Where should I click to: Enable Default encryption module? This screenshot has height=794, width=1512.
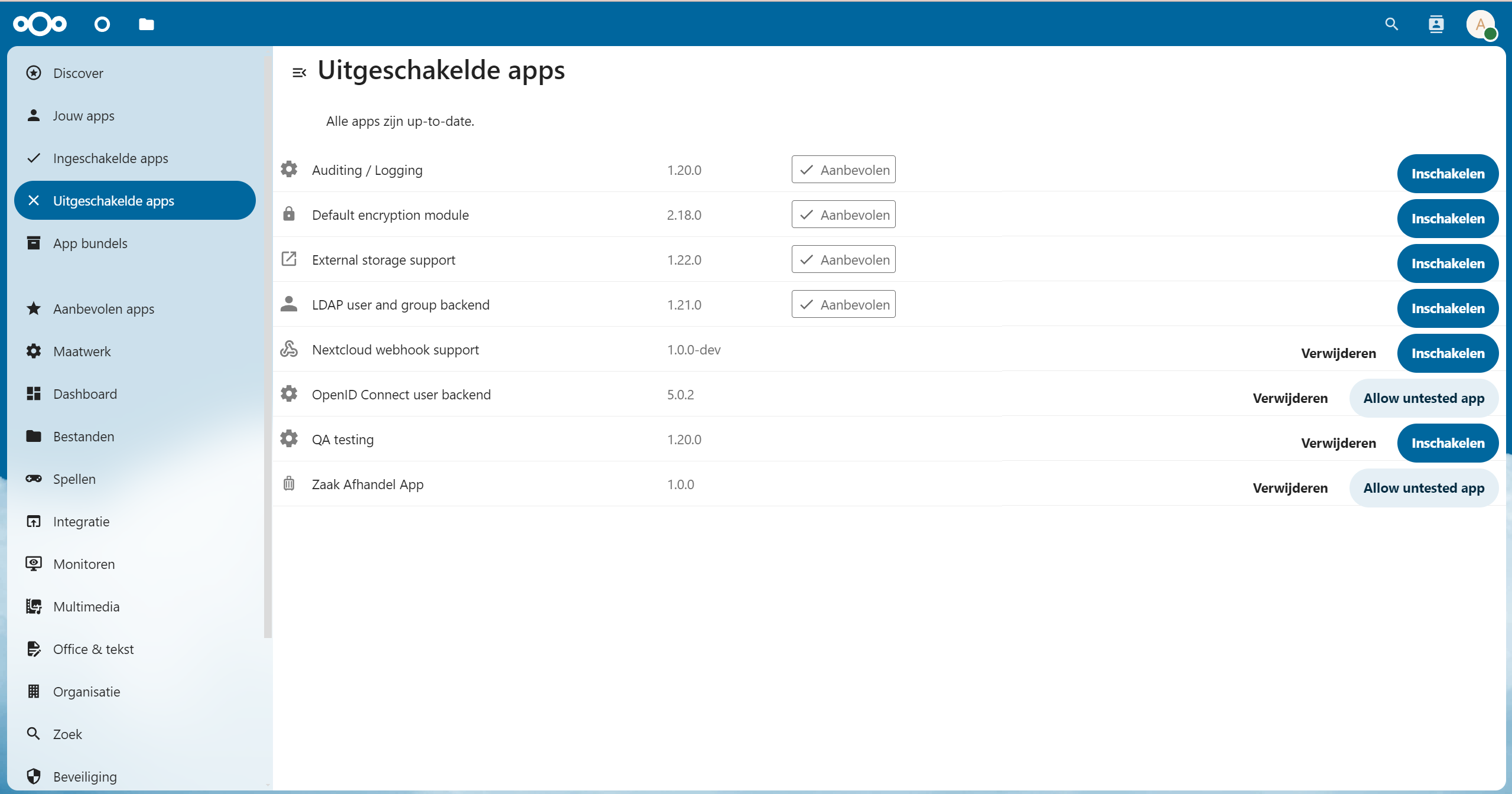[x=1448, y=219]
